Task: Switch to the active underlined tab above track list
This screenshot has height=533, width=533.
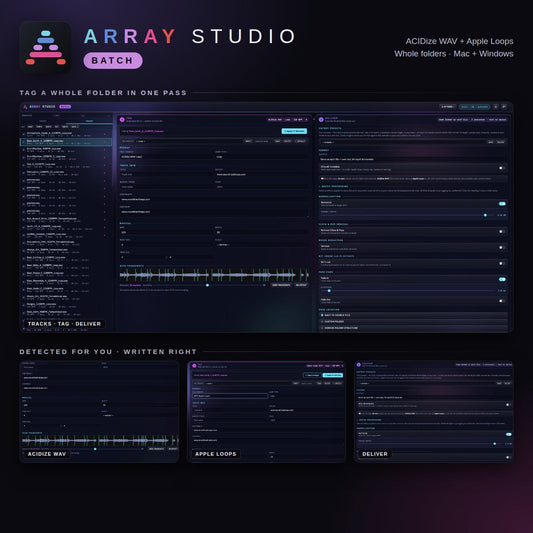Action: coord(89,121)
